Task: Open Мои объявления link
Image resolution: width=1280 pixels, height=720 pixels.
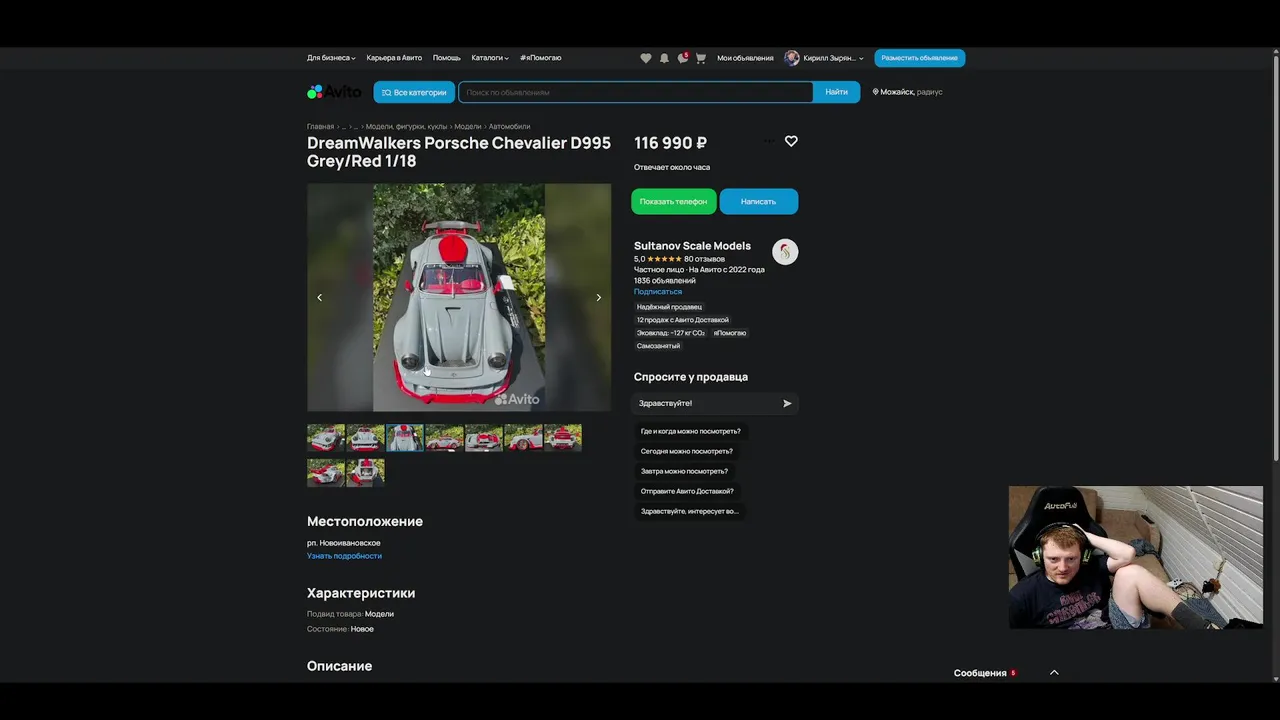Action: point(745,58)
